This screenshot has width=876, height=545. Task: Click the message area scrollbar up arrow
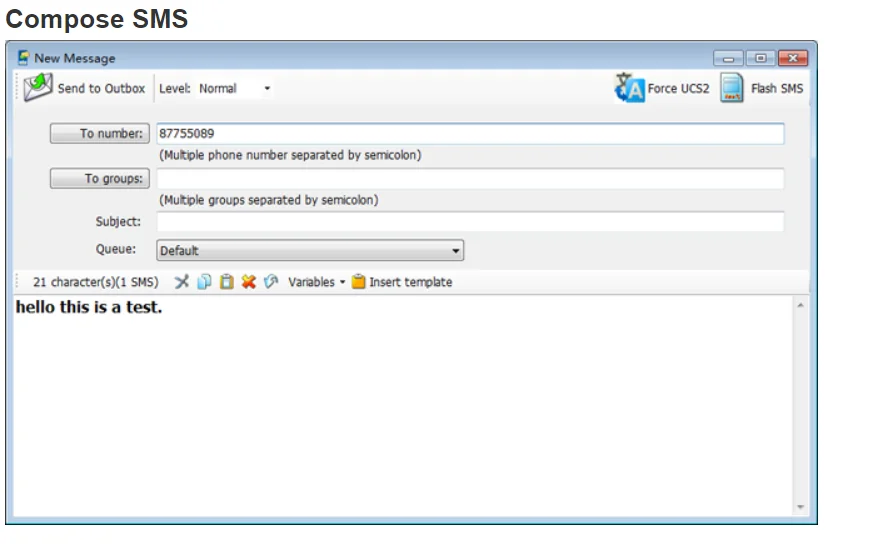[801, 305]
